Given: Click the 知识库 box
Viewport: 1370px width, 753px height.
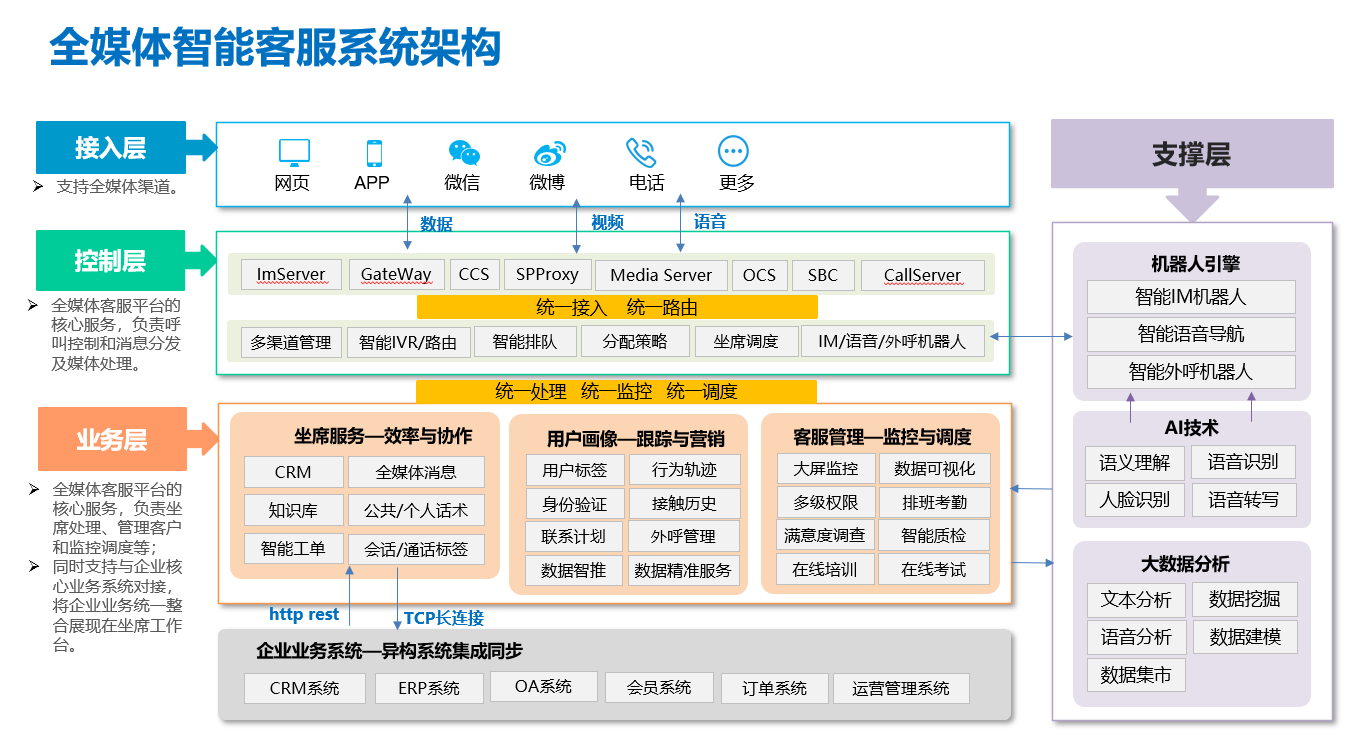Looking at the screenshot, I should [293, 510].
